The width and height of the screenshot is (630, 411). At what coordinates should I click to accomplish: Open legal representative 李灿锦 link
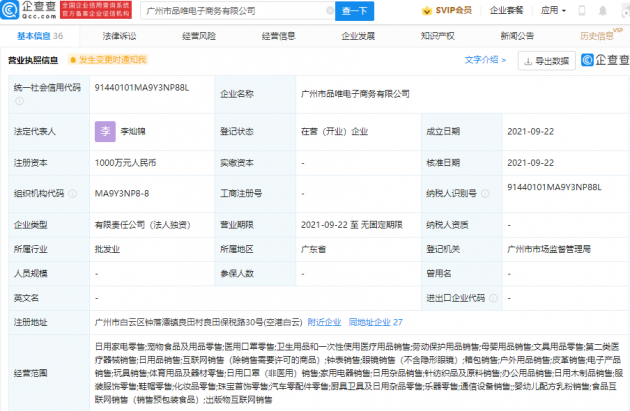click(x=133, y=131)
